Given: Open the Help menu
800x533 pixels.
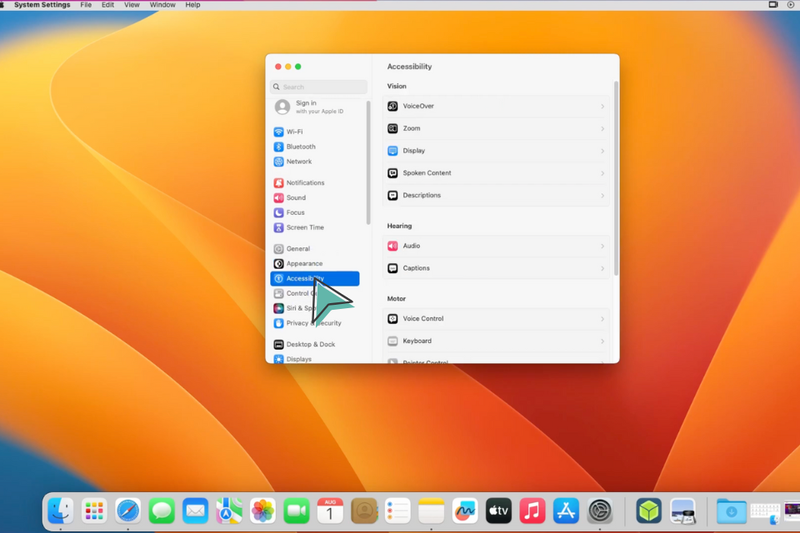Looking at the screenshot, I should pyautogui.click(x=193, y=5).
